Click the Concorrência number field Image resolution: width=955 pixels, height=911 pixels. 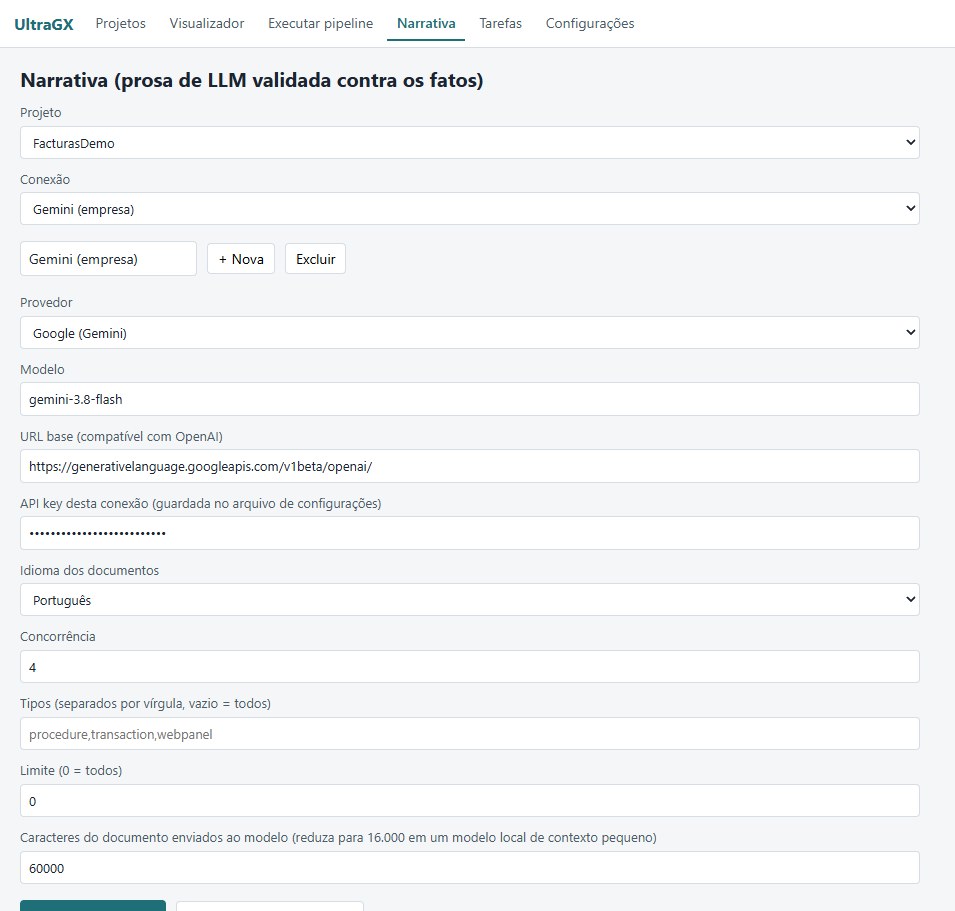coord(470,666)
